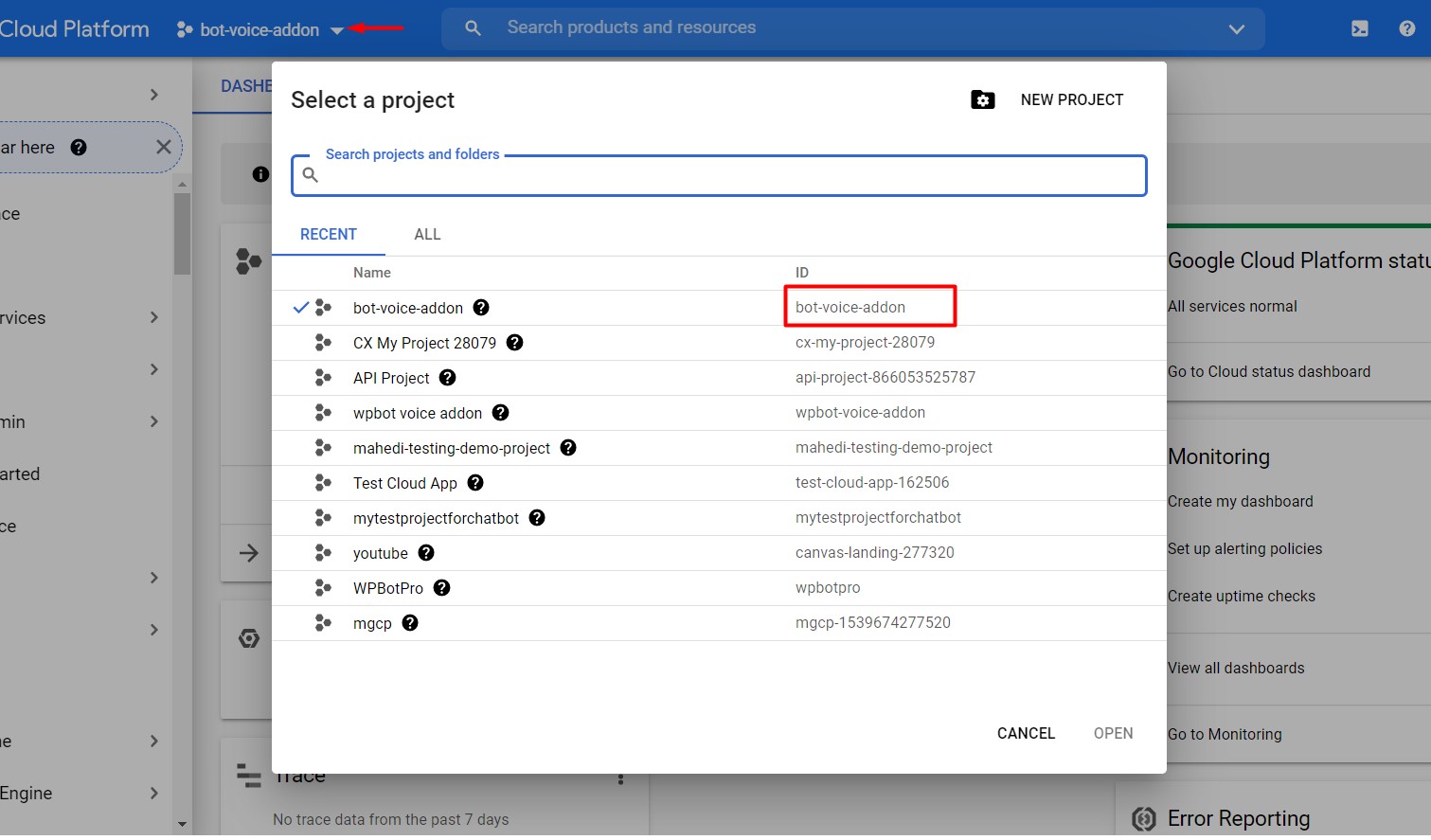This screenshot has height=840, width=1431.
Task: Click the New Project folder icon
Action: (983, 100)
